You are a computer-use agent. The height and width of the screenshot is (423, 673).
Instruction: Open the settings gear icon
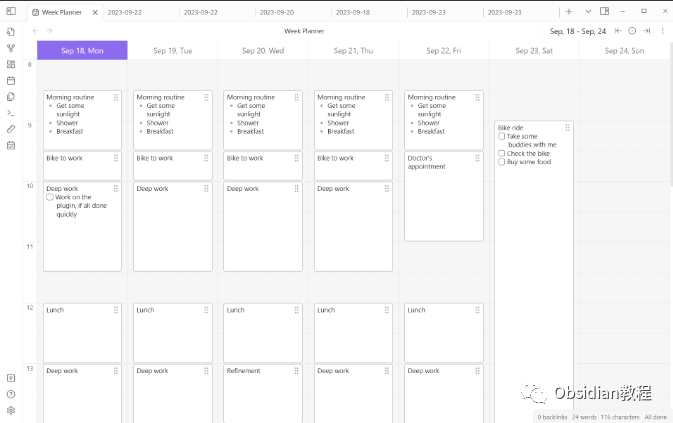point(11,410)
